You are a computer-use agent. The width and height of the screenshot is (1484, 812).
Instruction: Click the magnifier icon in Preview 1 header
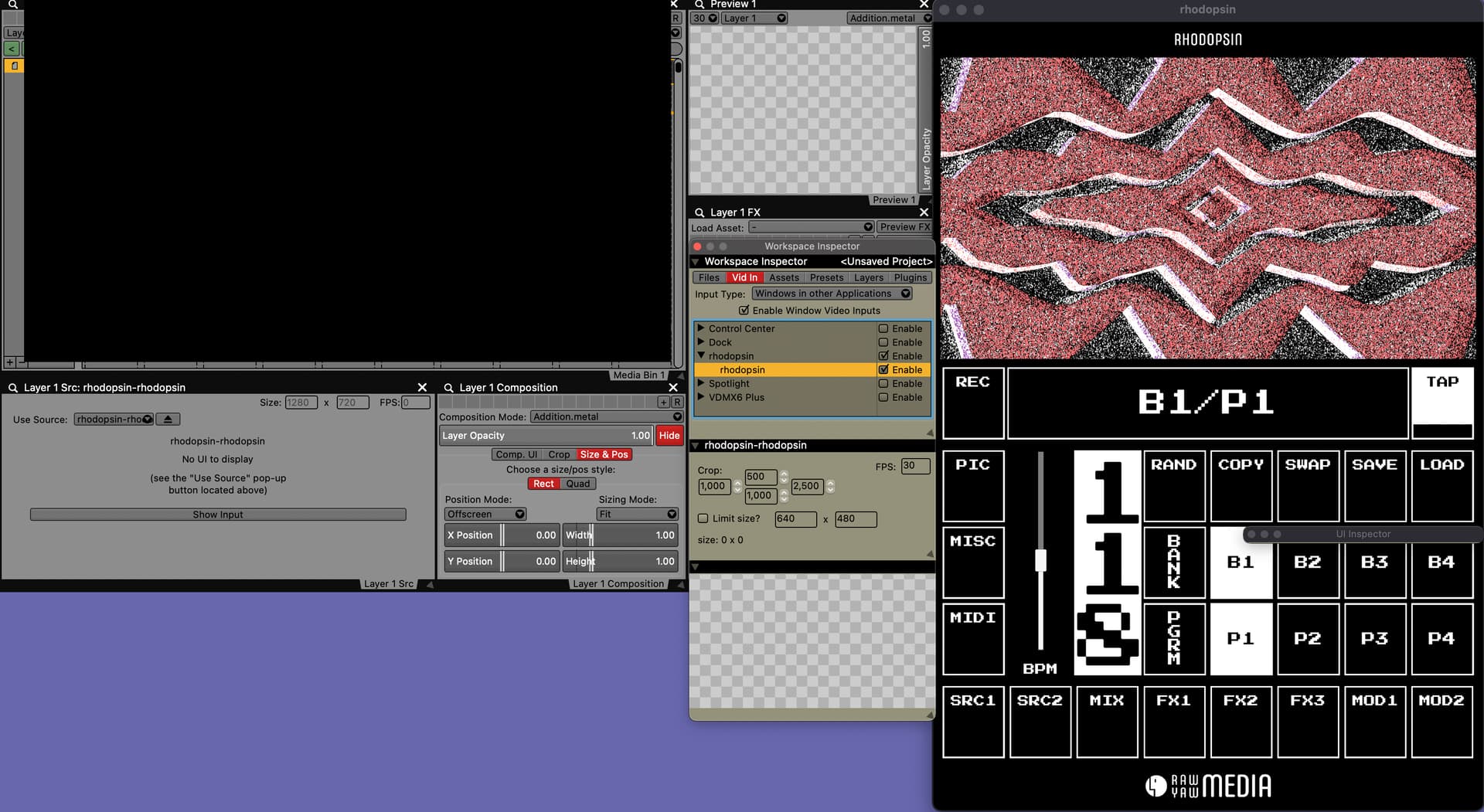point(699,5)
